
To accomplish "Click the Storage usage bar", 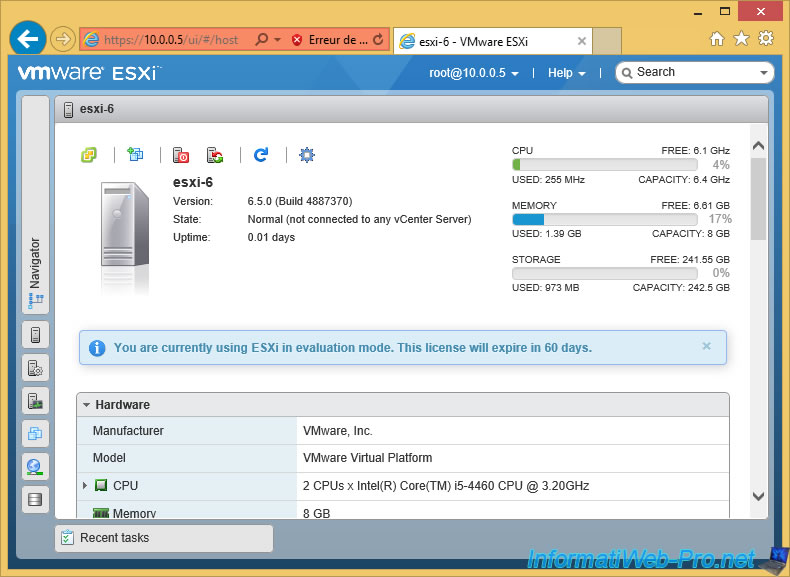I will click(605, 273).
